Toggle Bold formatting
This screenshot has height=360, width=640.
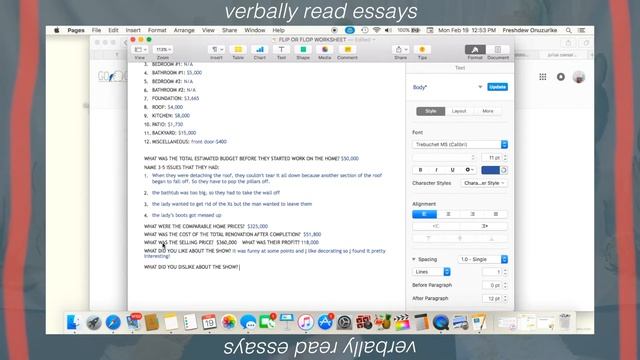pyautogui.click(x=420, y=170)
